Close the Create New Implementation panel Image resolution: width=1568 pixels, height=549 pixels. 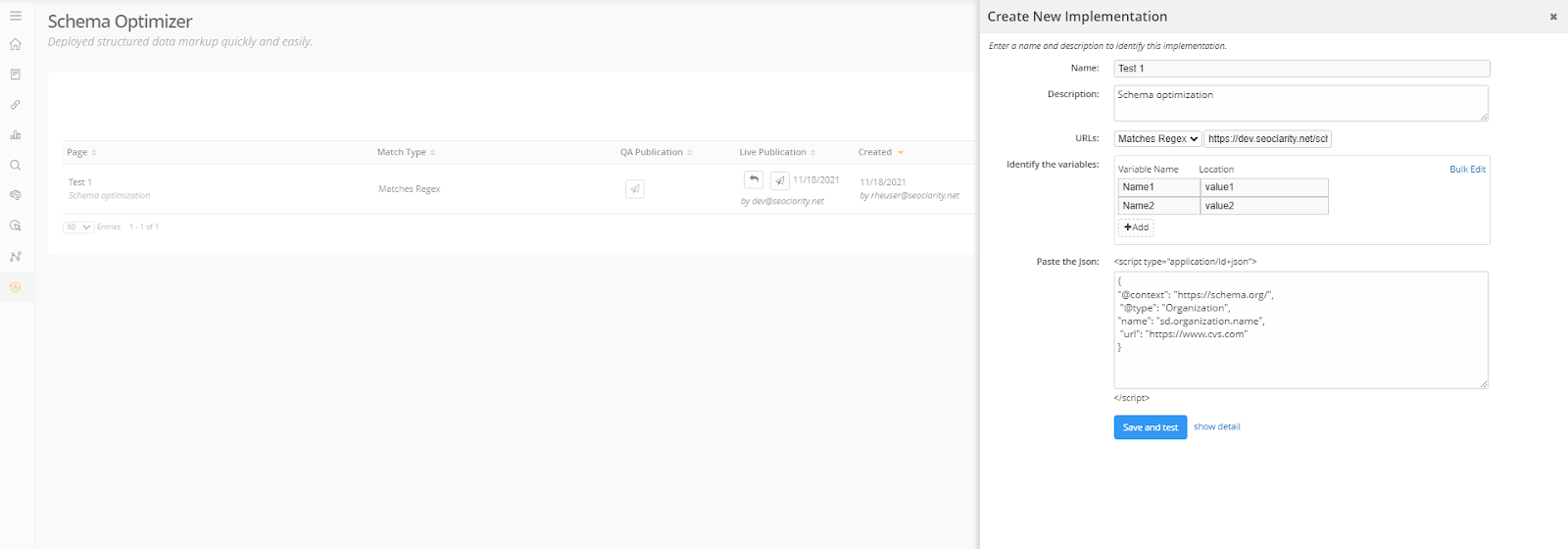tap(1553, 17)
